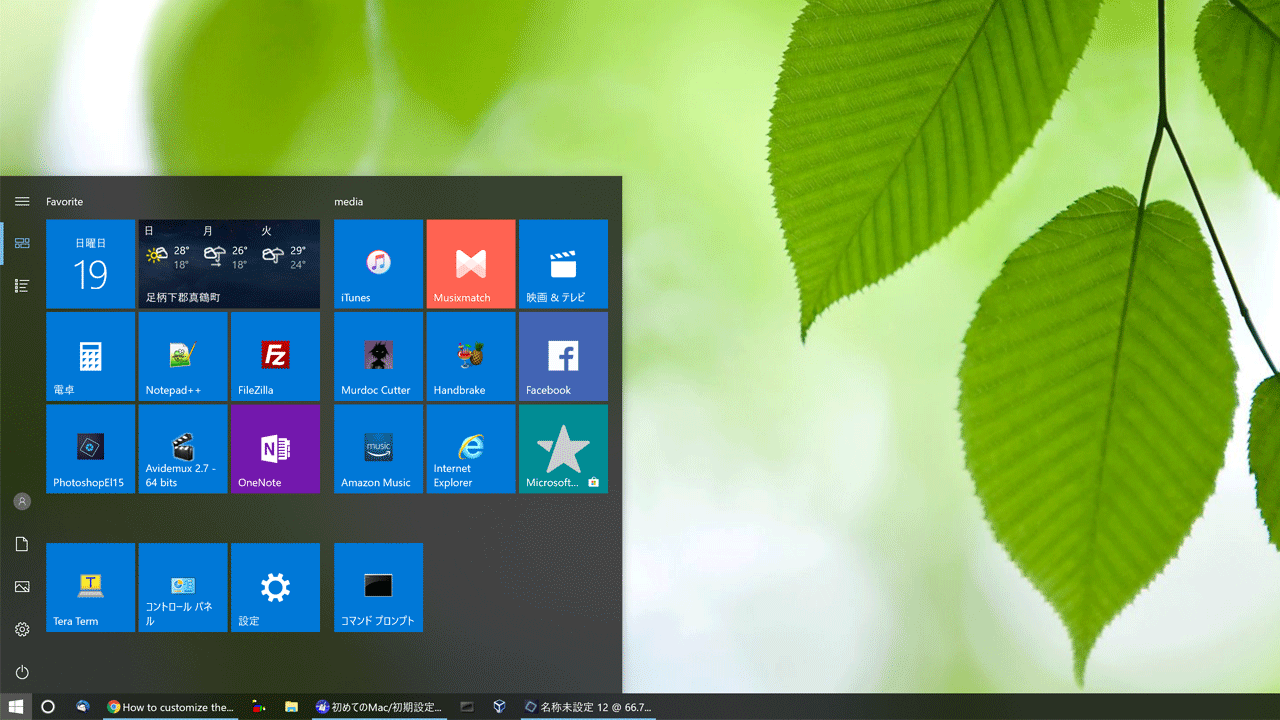Switch to the 名称未設定 12 taskbar window
Viewport: 1280px width, 720px height.
[x=588, y=707]
